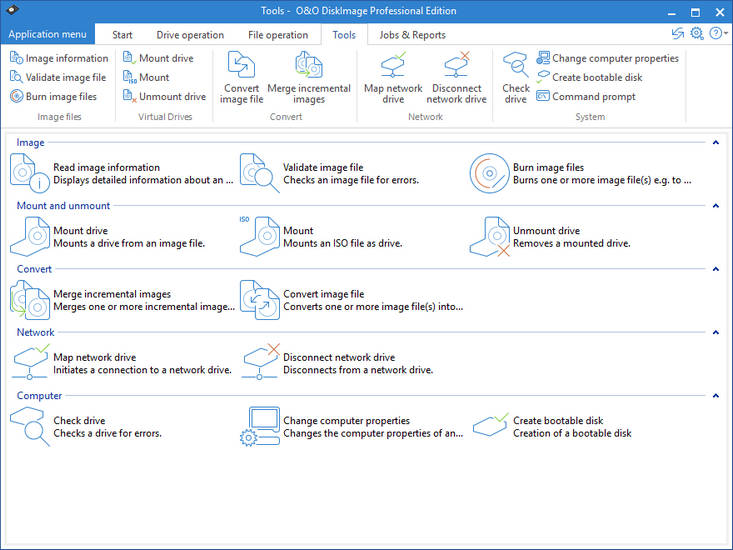Collapse the Network section
The width and height of the screenshot is (733, 550).
tap(716, 332)
